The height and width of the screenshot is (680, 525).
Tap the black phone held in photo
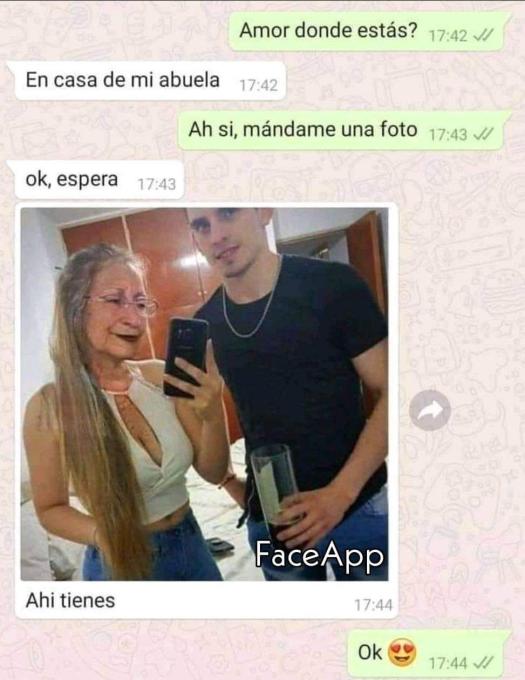click(186, 357)
